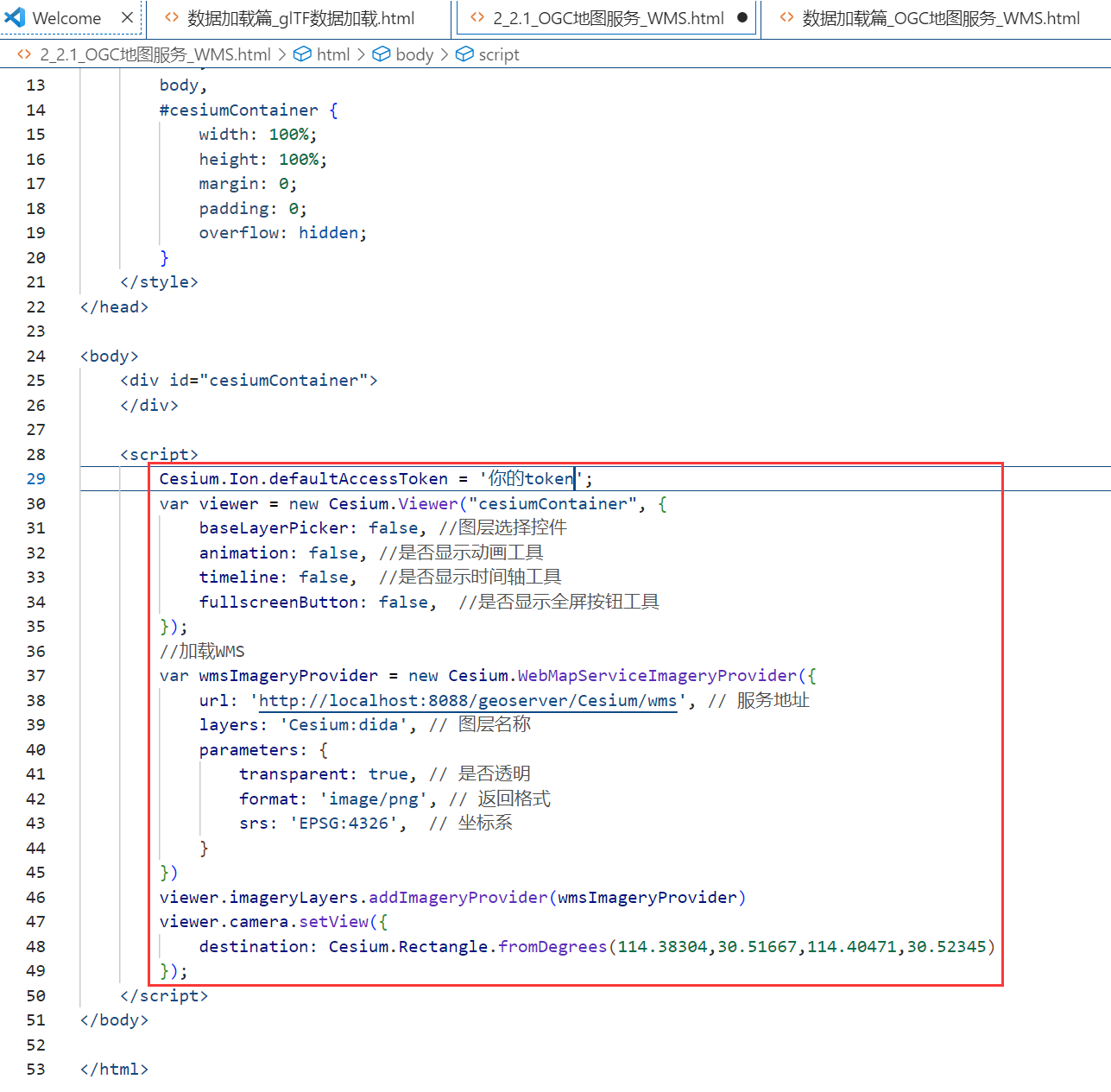
Task: Close the Welcome tab
Action: [127, 17]
